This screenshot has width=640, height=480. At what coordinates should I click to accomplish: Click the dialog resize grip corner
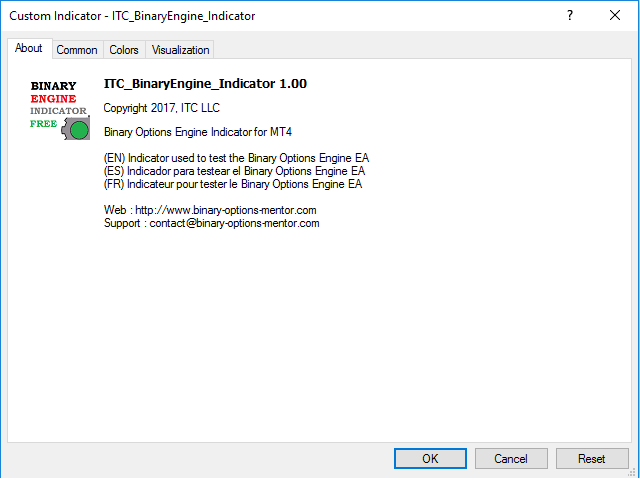pos(634,474)
